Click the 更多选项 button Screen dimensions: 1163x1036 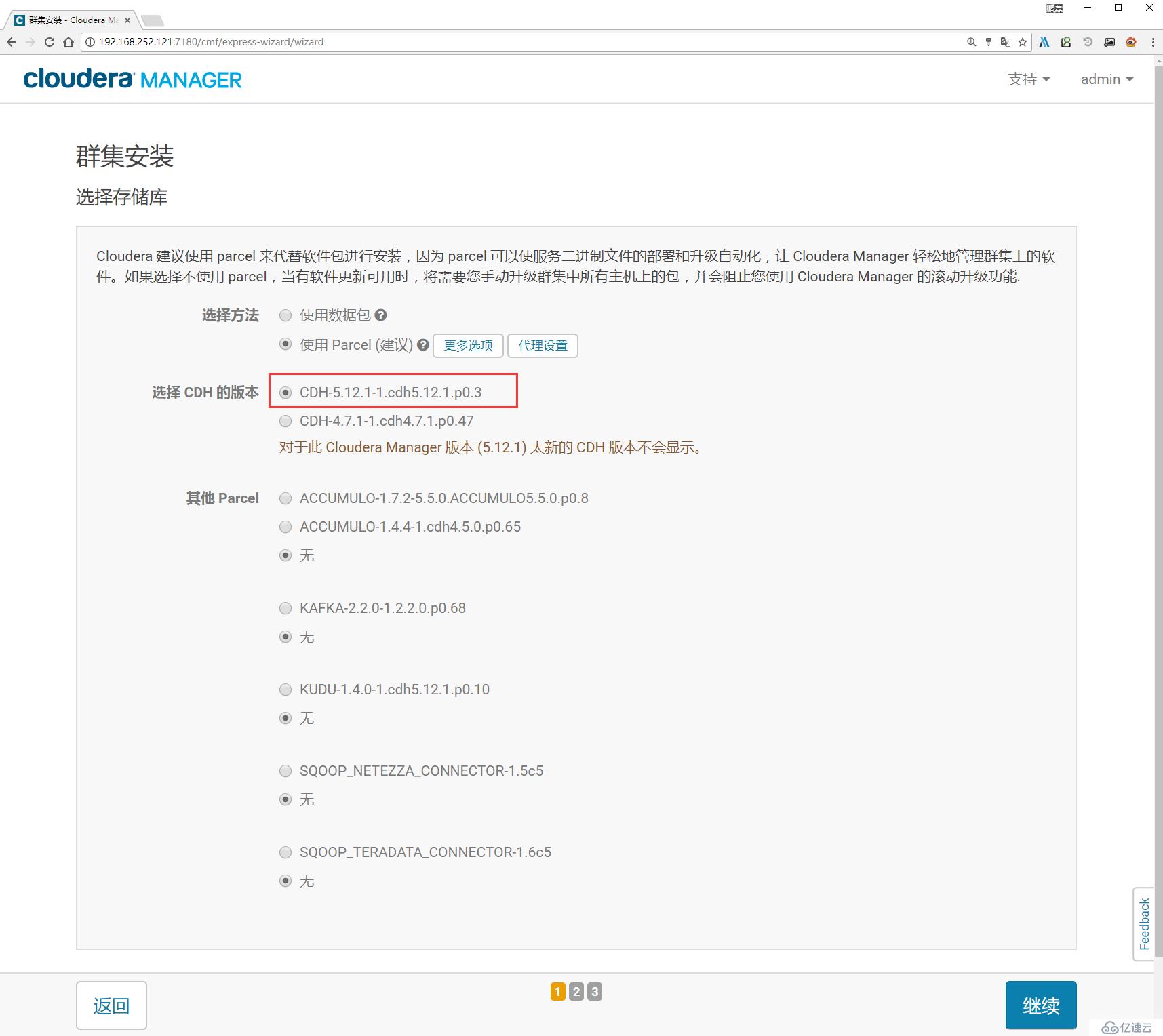(x=468, y=346)
